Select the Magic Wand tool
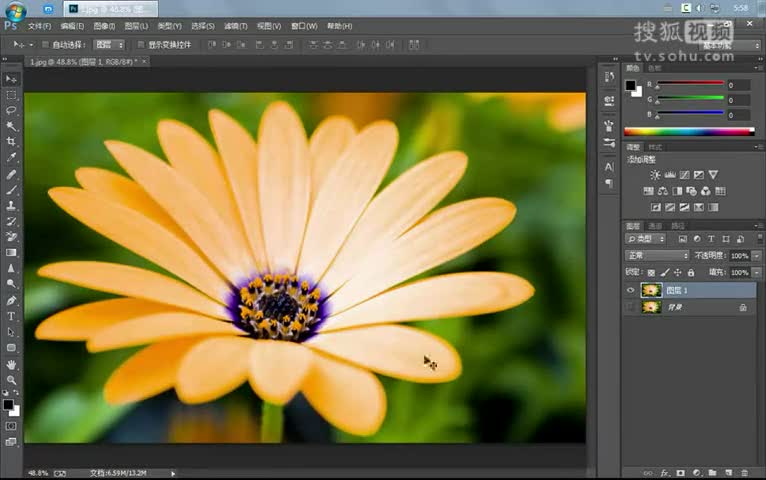Screen dimensions: 766x480 point(11,126)
